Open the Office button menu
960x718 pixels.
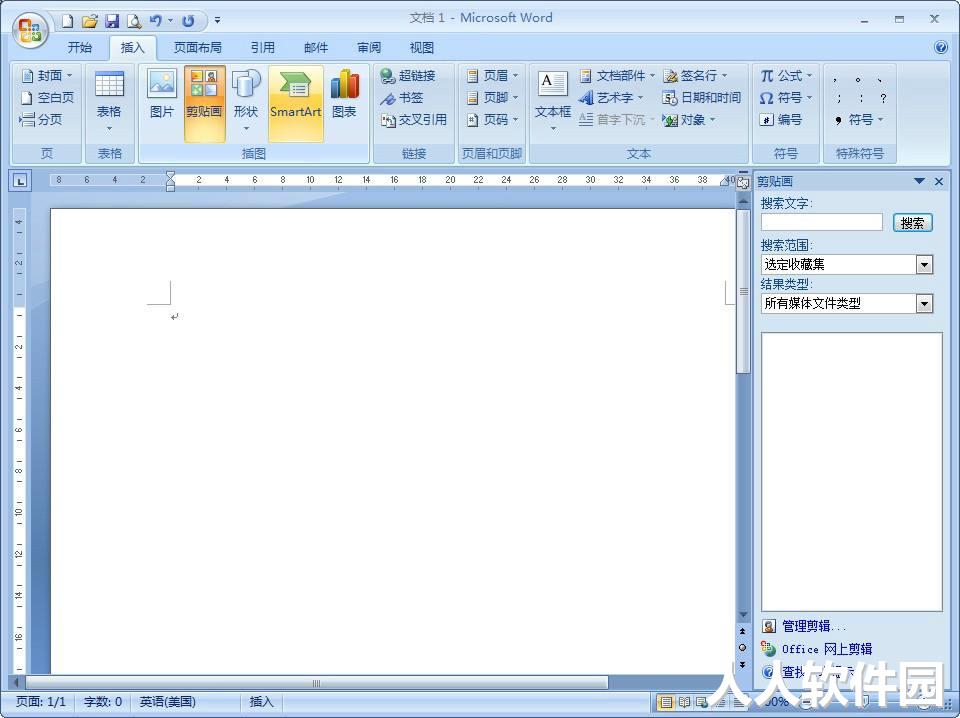(x=31, y=29)
